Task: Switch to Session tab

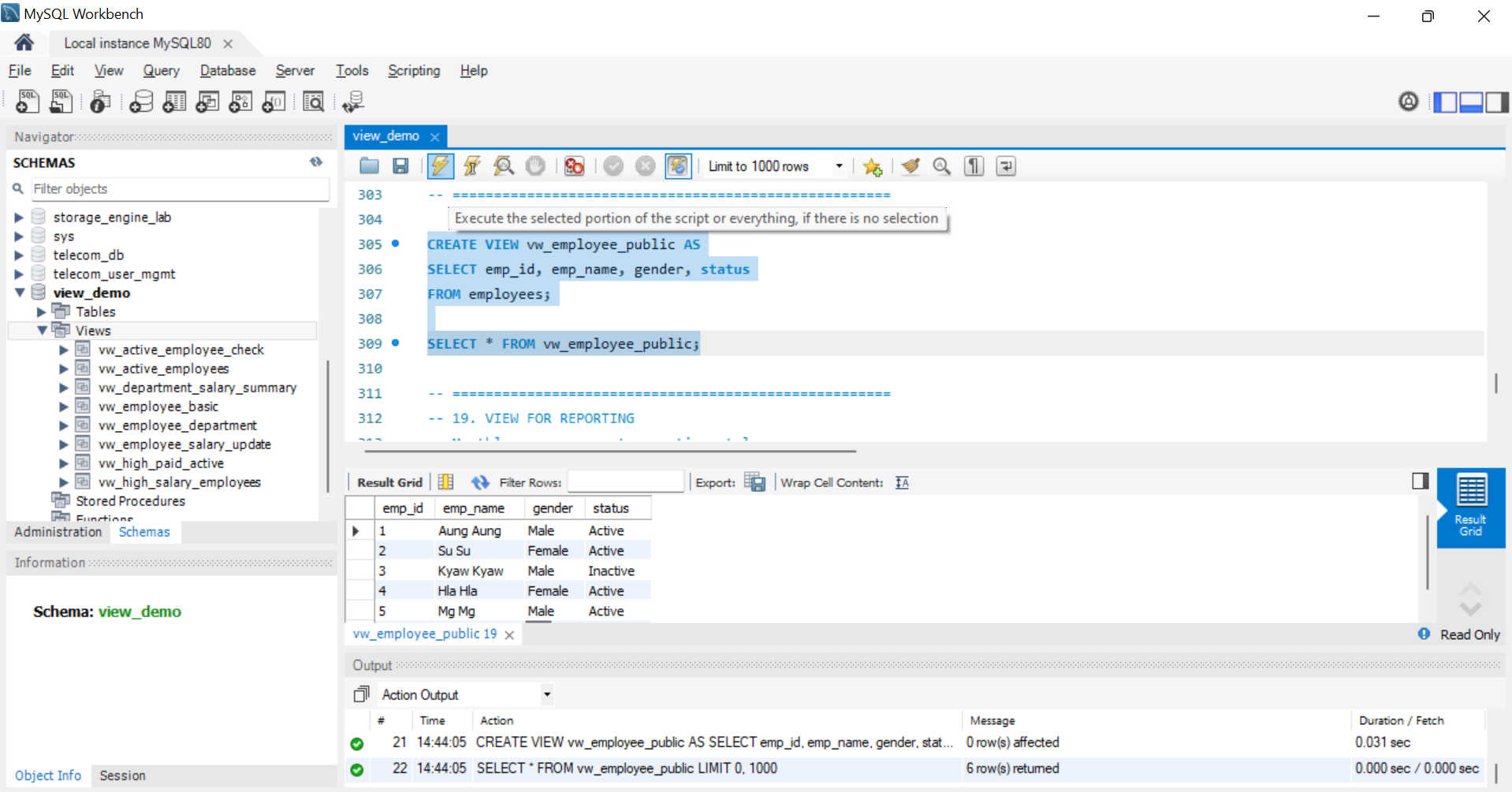Action: (x=122, y=775)
